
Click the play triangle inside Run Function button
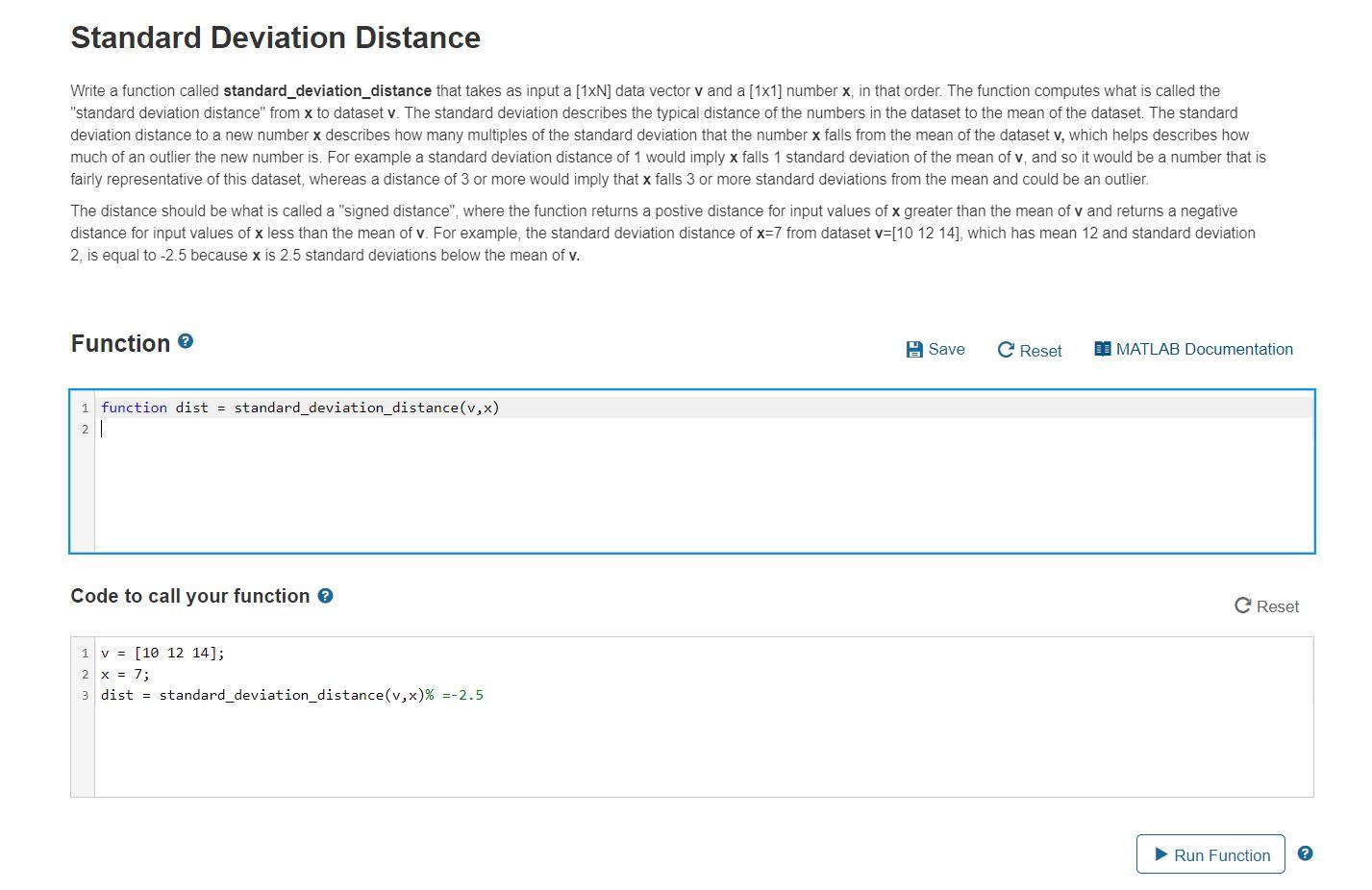pyautogui.click(x=1160, y=853)
